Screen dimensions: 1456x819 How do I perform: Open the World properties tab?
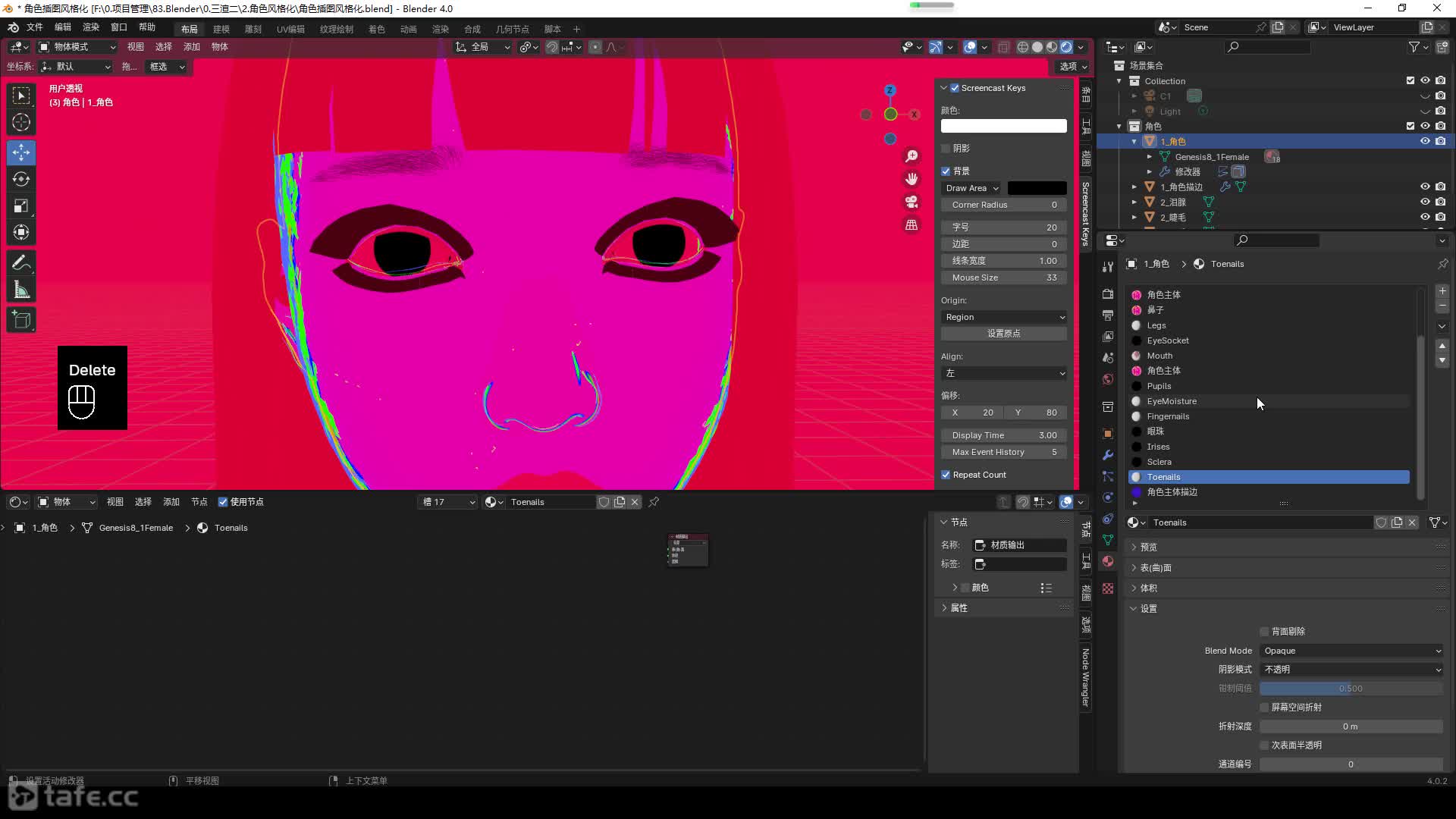tap(1108, 379)
